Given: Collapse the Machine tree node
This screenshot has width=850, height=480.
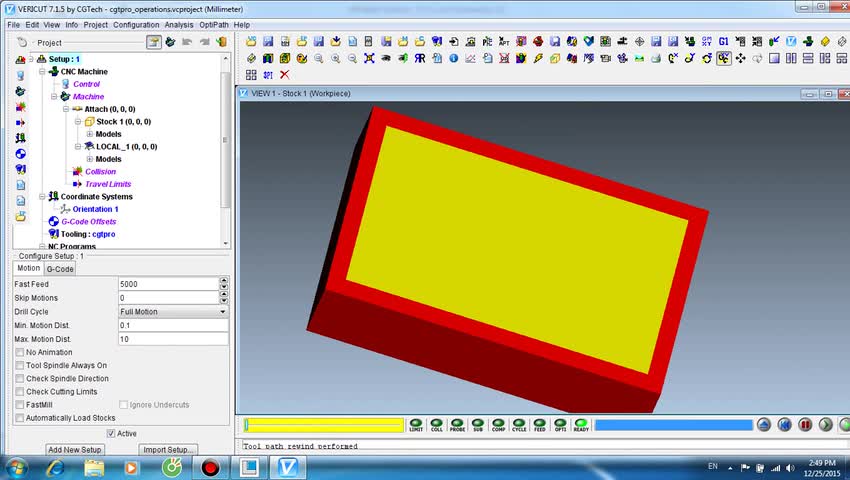Looking at the screenshot, I should coord(54,97).
